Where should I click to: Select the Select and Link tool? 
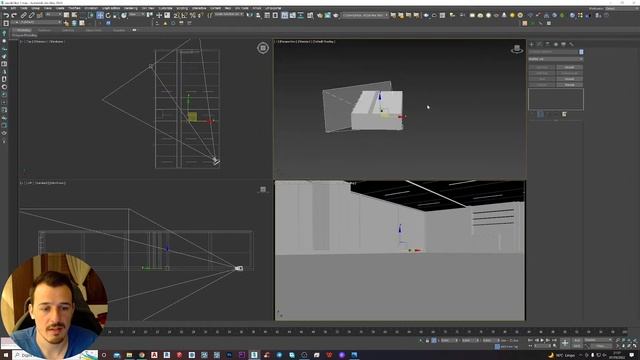pyautogui.click(x=23, y=15)
